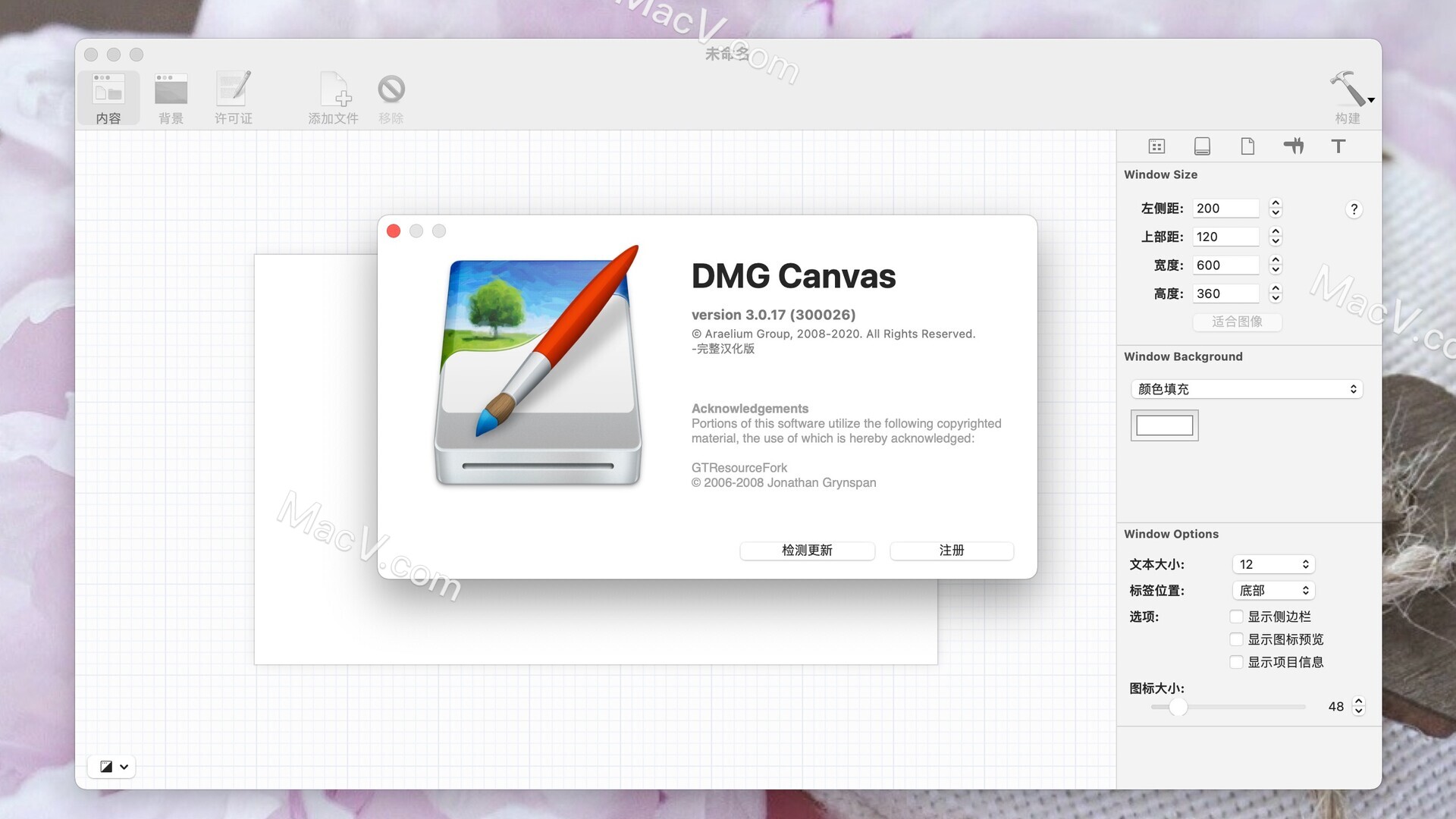Image resolution: width=1456 pixels, height=819 pixels.
Task: Click the 图标大小 slider handle
Action: (1178, 707)
